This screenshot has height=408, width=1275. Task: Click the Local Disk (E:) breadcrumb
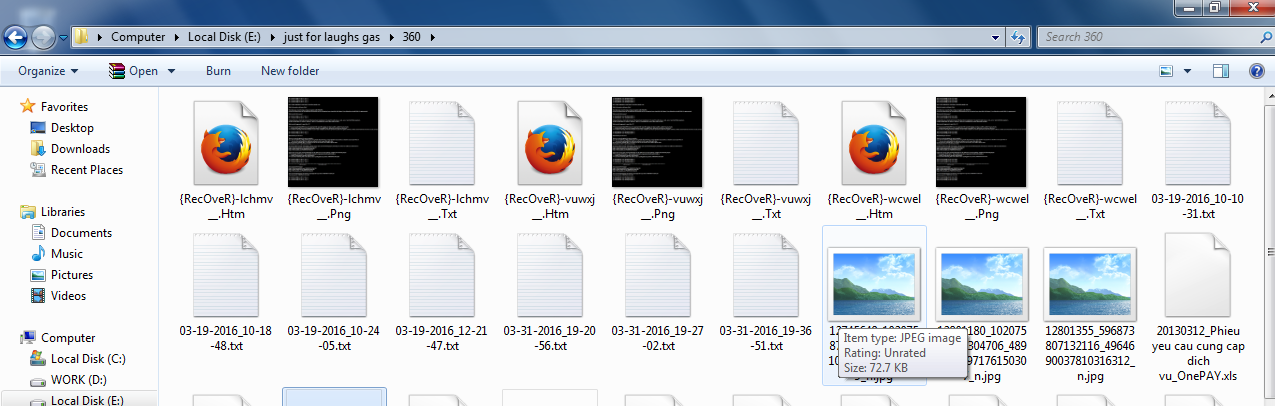[223, 37]
